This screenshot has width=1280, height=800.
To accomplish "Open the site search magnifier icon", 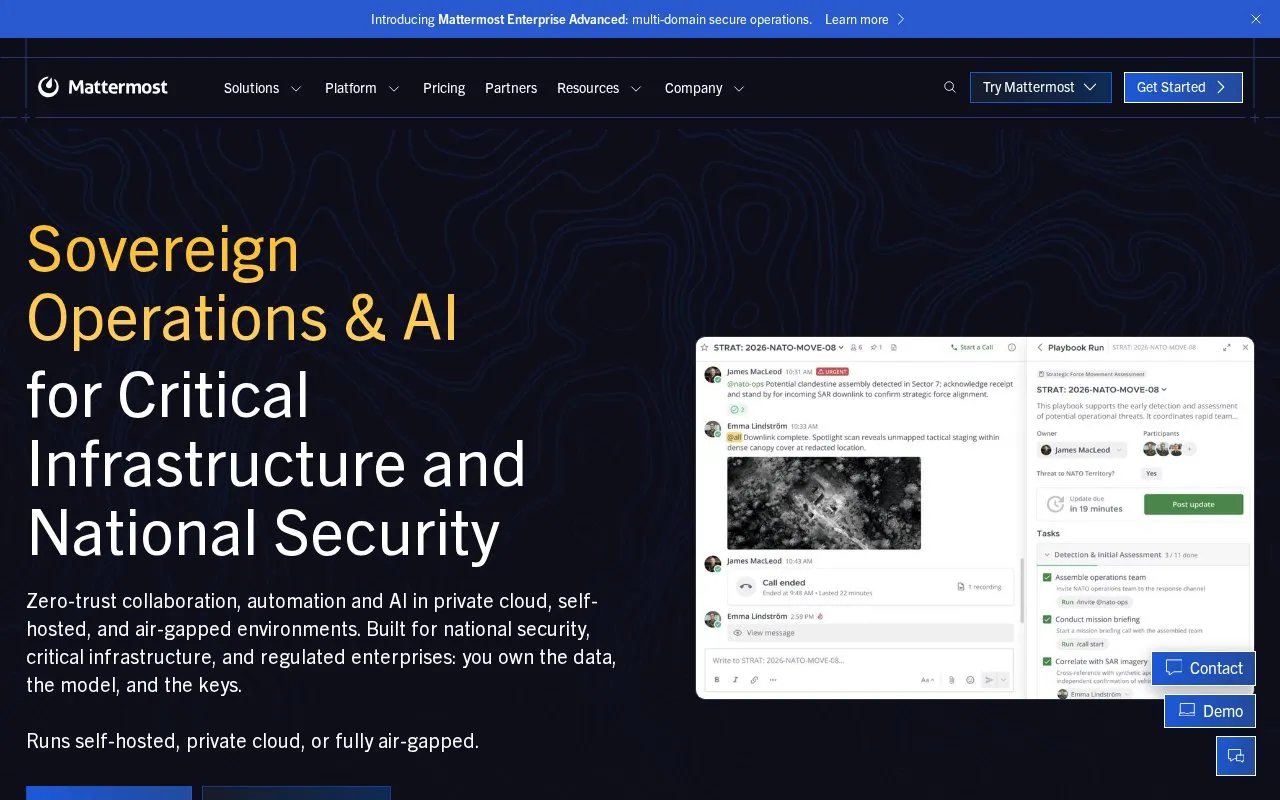I will point(950,87).
